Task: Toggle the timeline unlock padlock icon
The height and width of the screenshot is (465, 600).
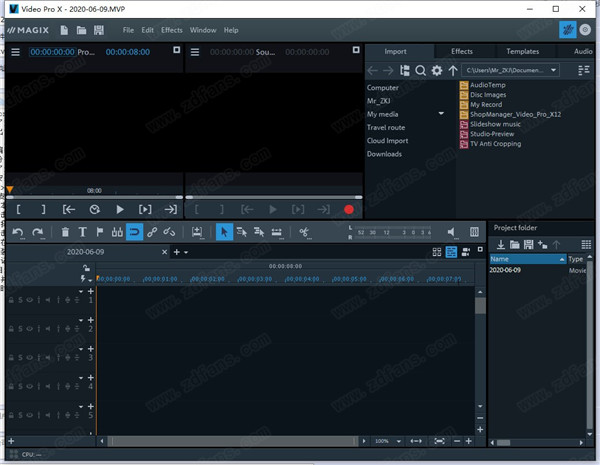Action: pos(86,268)
